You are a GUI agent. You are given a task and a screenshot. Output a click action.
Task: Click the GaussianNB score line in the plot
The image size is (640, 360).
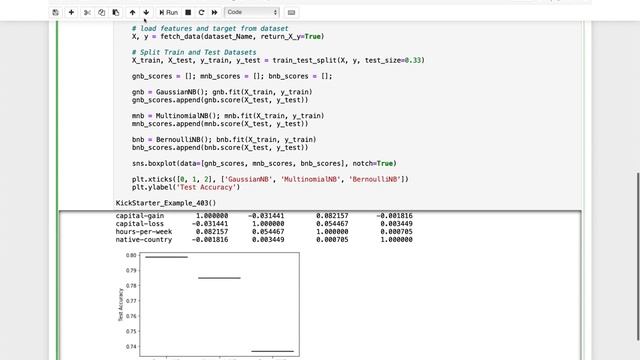167,257
